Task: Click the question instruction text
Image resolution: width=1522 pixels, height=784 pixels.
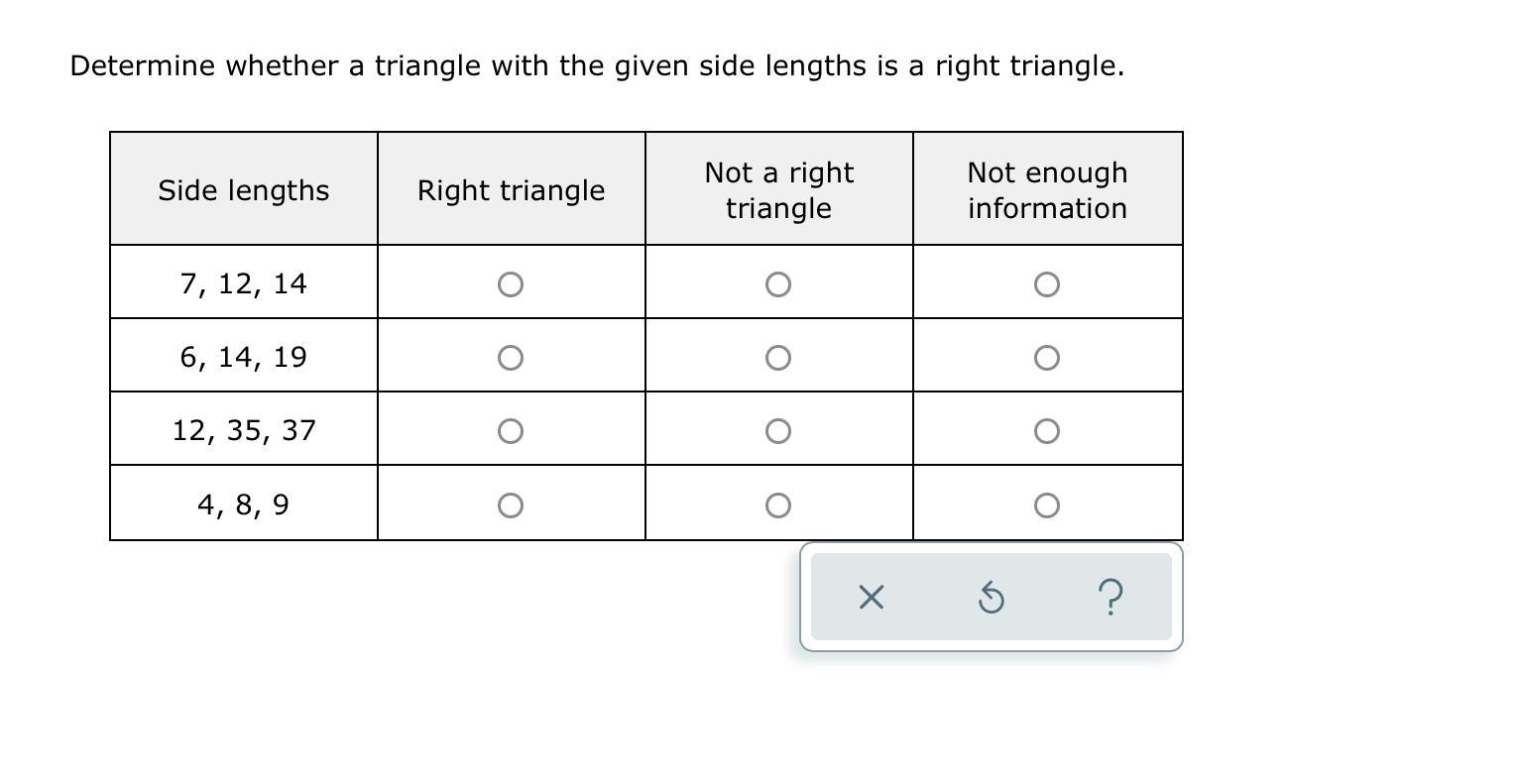Action: coord(597,66)
